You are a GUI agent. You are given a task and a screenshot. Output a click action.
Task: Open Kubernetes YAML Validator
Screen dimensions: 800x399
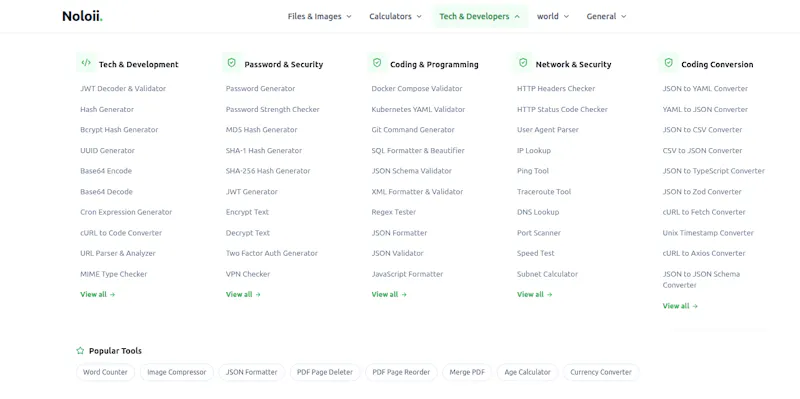[418, 110]
